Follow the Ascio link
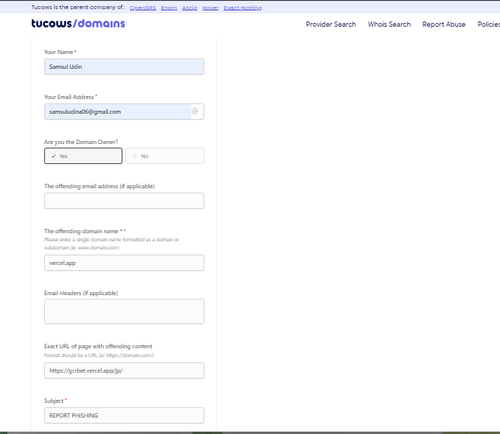Screen dimensions: 500x434 pyautogui.click(x=190, y=8)
